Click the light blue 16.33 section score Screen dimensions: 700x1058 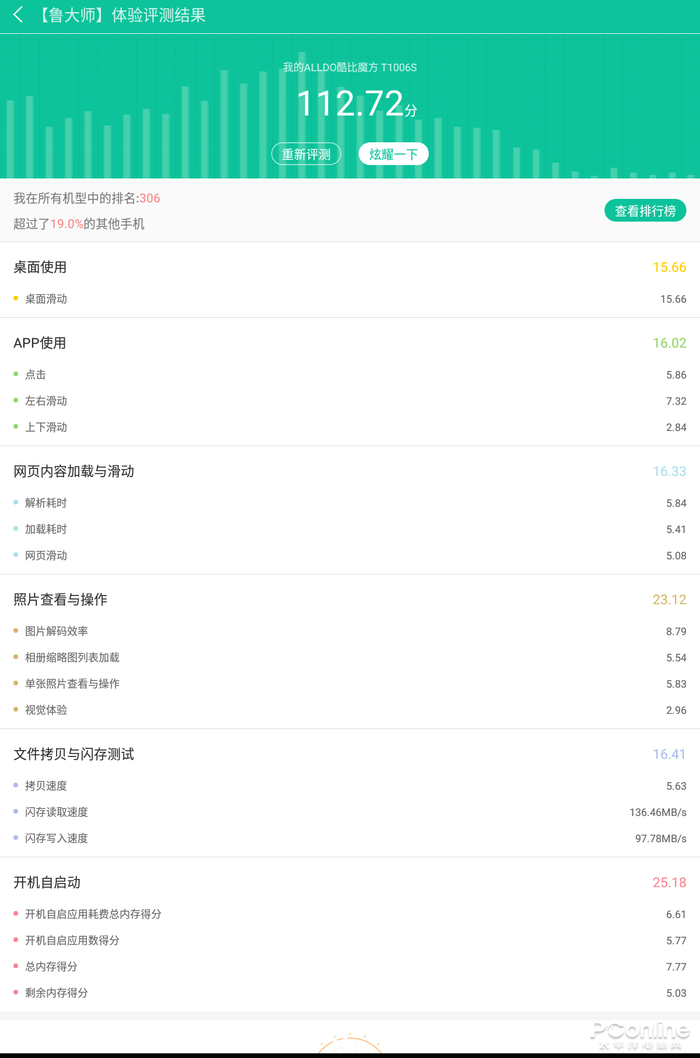(669, 471)
